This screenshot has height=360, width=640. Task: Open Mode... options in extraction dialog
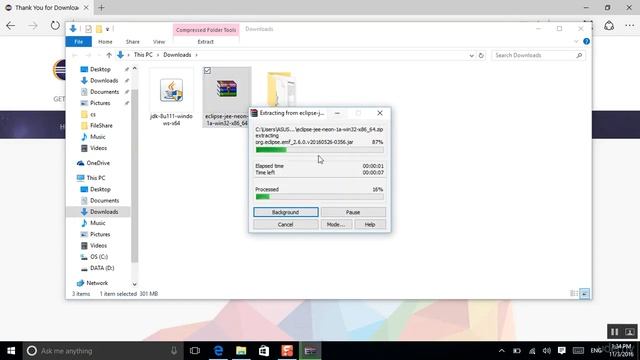(x=336, y=224)
